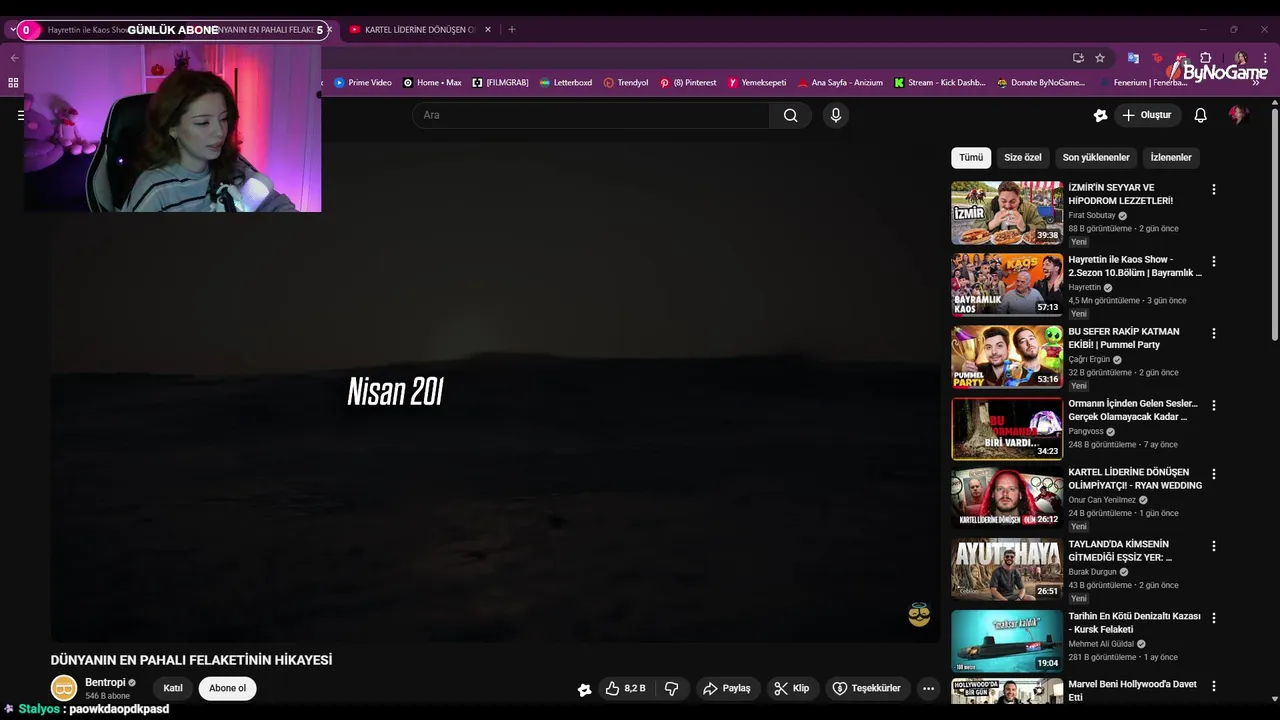Image resolution: width=1280 pixels, height=720 pixels.
Task: Open Chrome three-dot menu
Action: 1264,58
